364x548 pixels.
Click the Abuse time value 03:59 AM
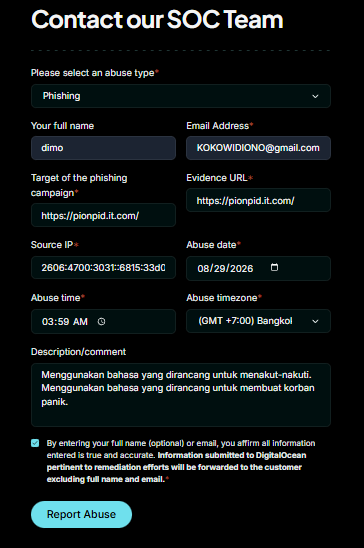65,322
